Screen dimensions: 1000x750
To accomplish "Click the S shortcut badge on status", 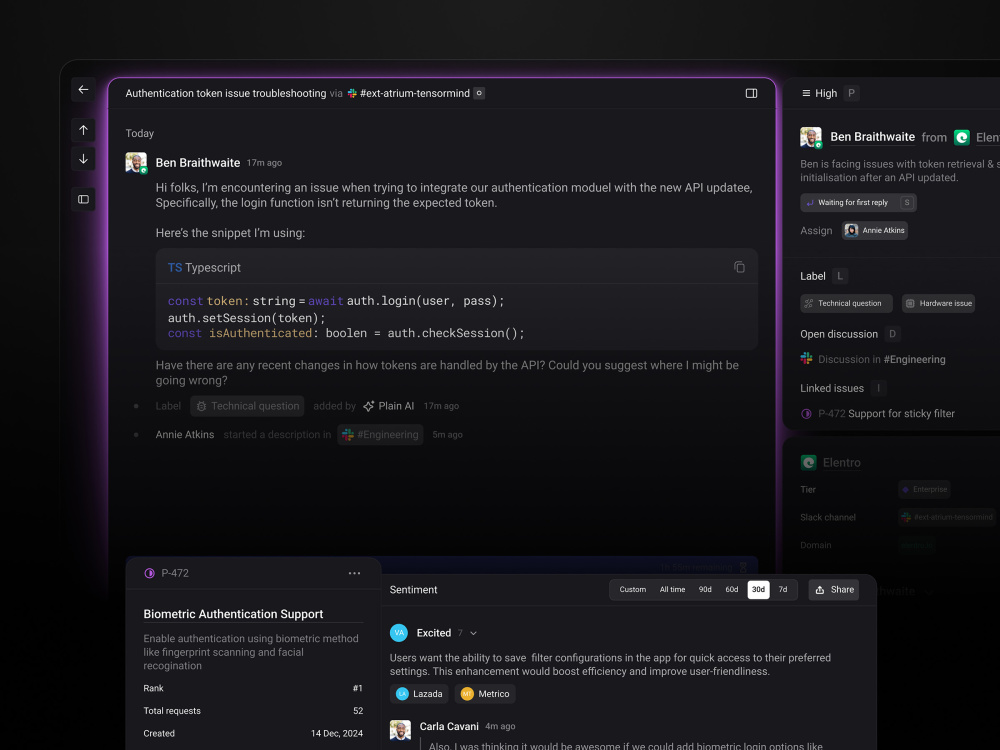I will click(906, 203).
